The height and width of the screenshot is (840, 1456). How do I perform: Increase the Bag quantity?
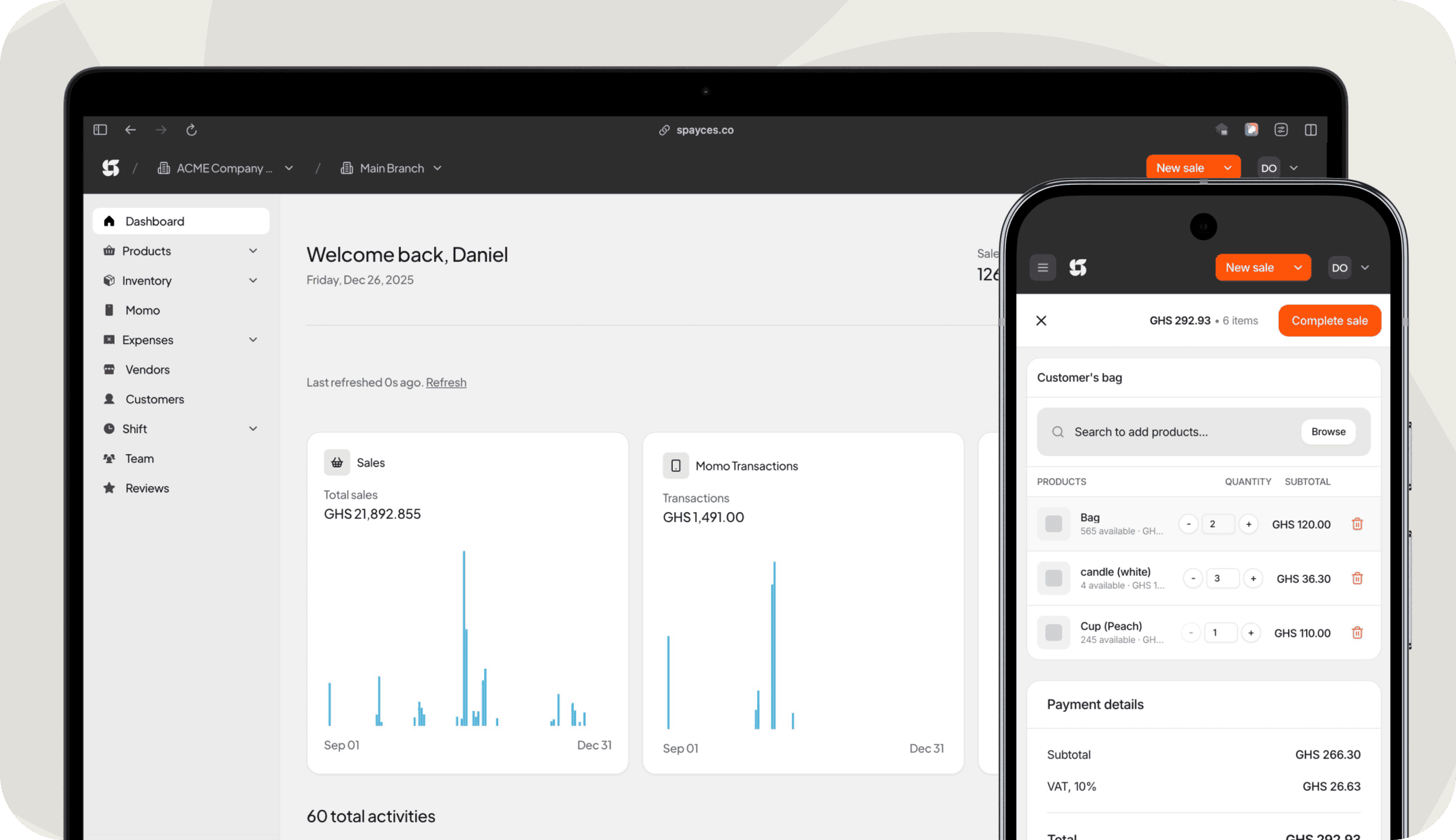pos(1248,524)
